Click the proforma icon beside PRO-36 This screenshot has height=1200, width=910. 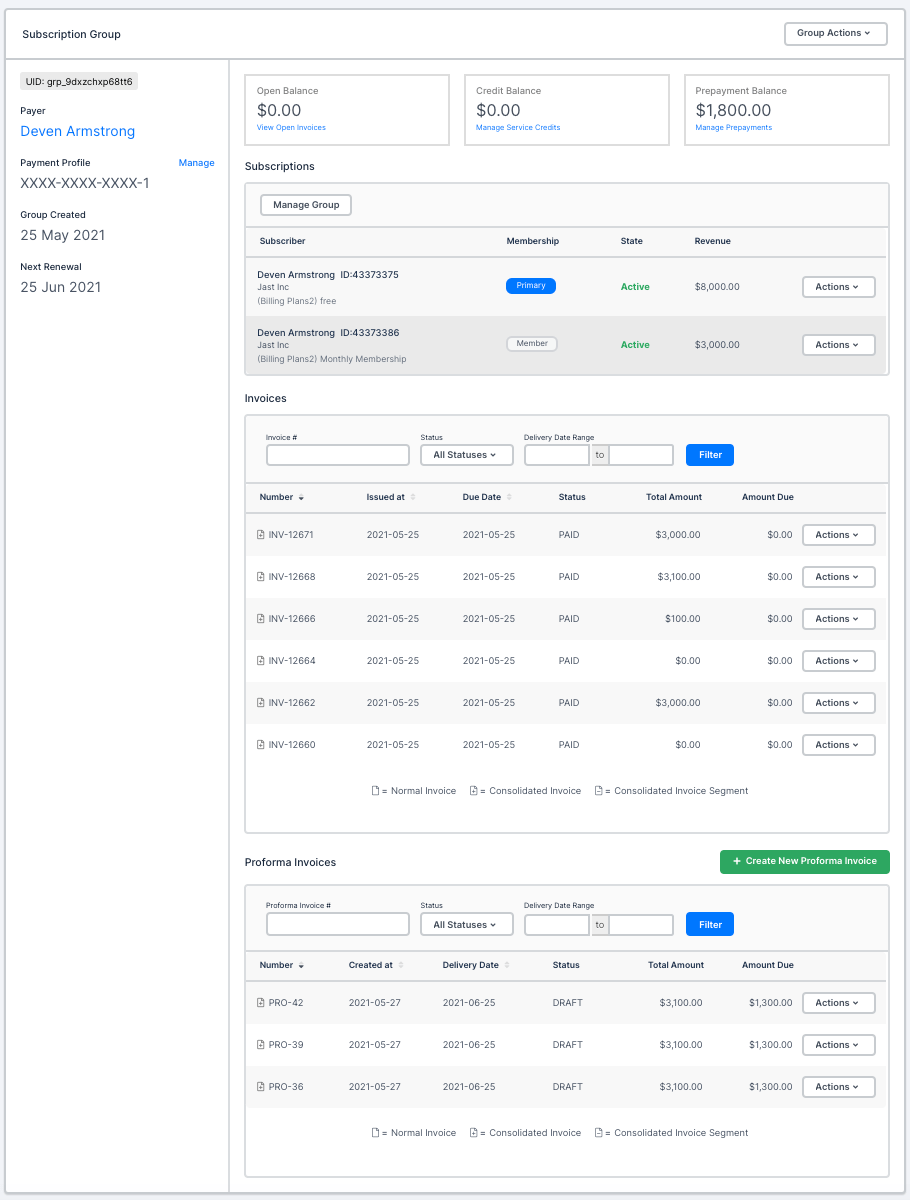point(261,1087)
